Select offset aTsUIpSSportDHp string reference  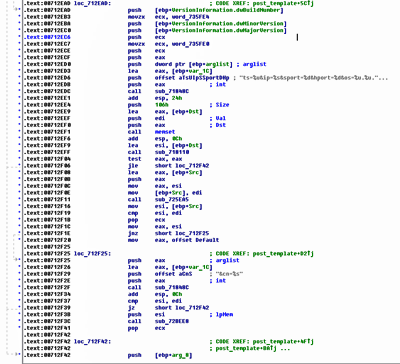(x=192, y=78)
